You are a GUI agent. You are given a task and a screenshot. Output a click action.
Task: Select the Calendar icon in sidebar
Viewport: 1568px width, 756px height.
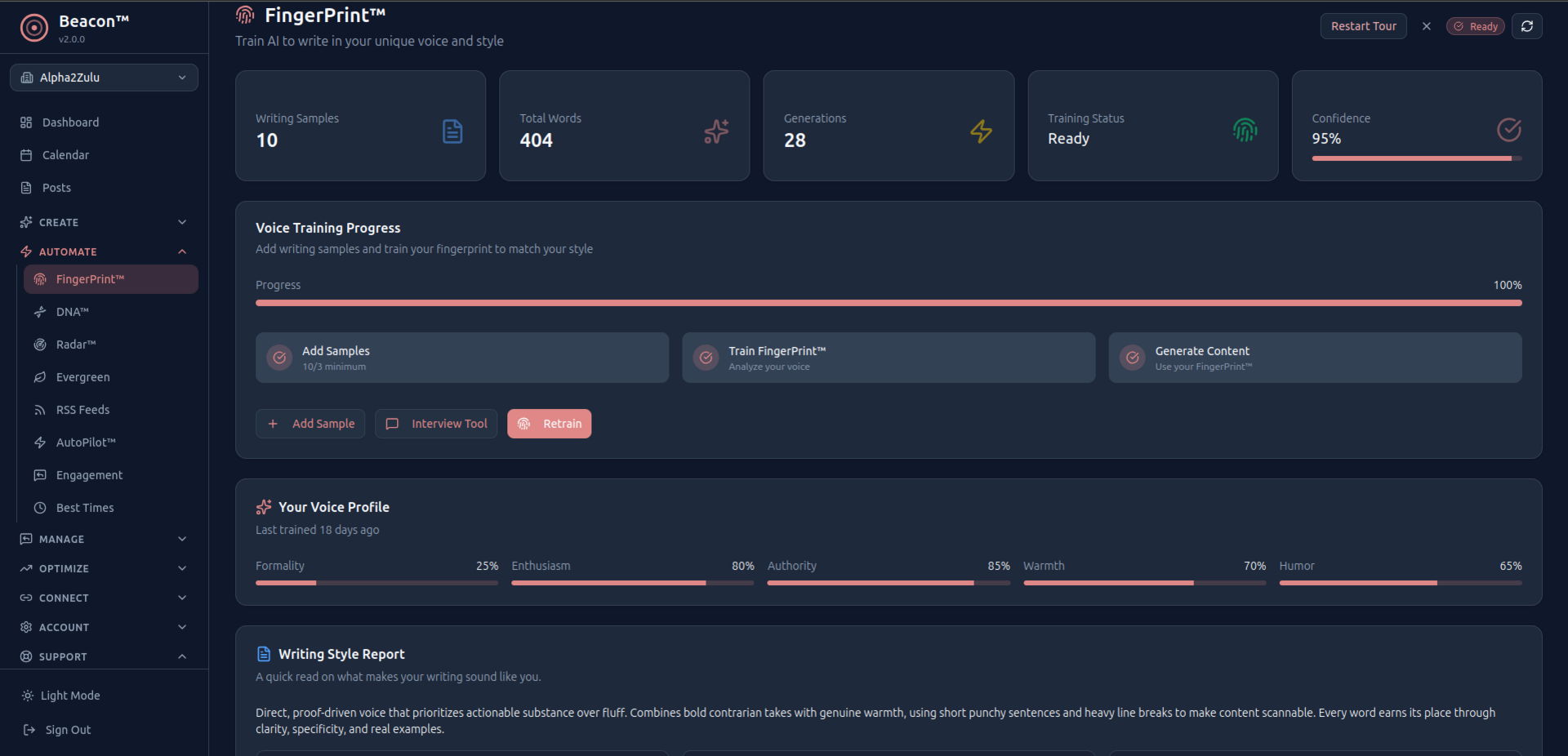[28, 154]
